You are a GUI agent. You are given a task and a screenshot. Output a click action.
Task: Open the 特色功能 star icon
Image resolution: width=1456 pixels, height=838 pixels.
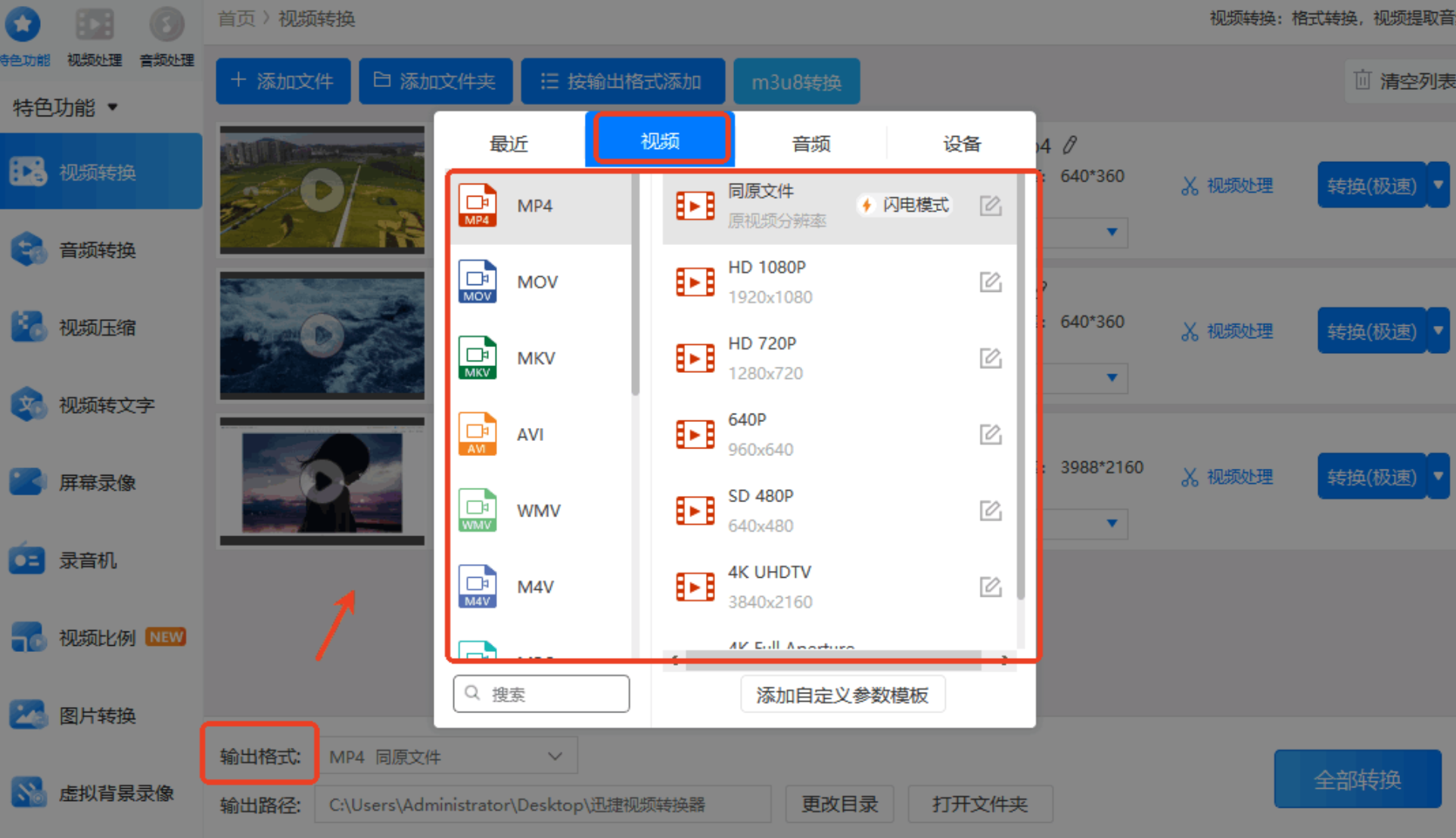point(23,26)
